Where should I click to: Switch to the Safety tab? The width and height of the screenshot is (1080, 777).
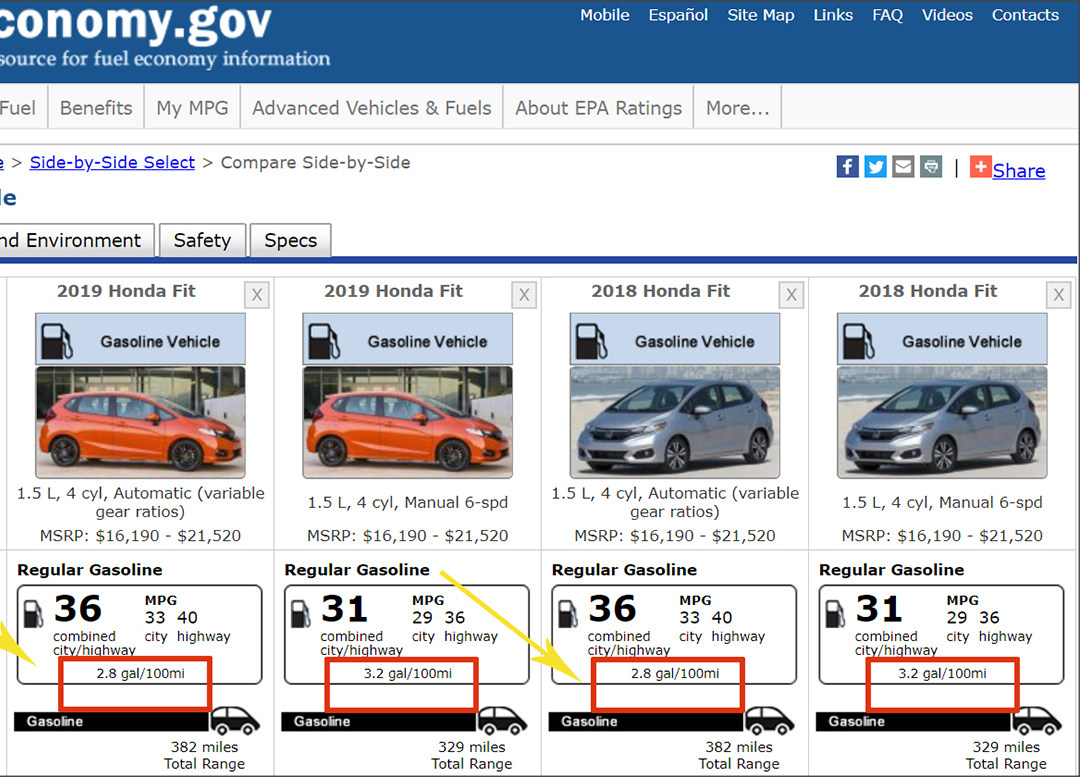tap(202, 241)
